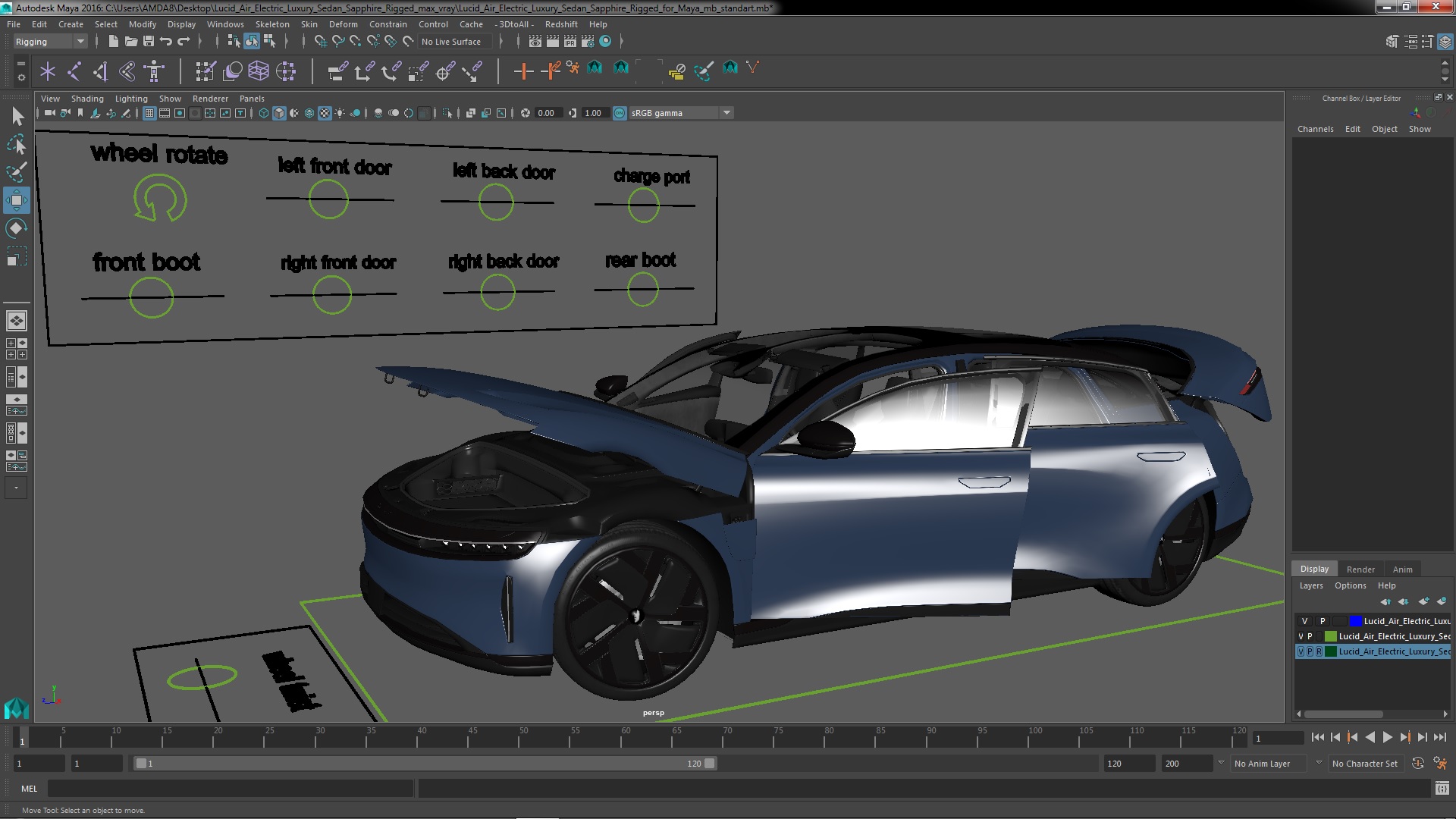1456x819 pixels.
Task: Click the current frame field in time slider
Action: click(x=1278, y=738)
